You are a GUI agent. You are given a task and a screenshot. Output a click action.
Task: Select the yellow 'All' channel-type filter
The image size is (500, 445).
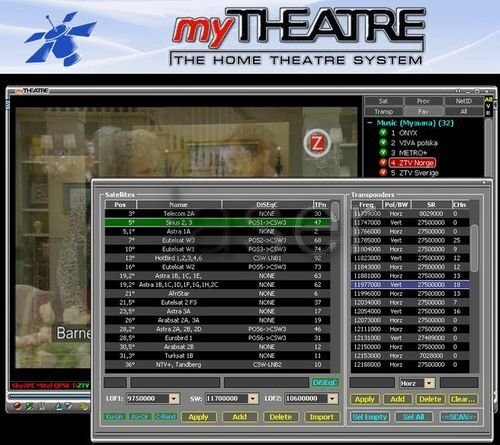(488, 99)
